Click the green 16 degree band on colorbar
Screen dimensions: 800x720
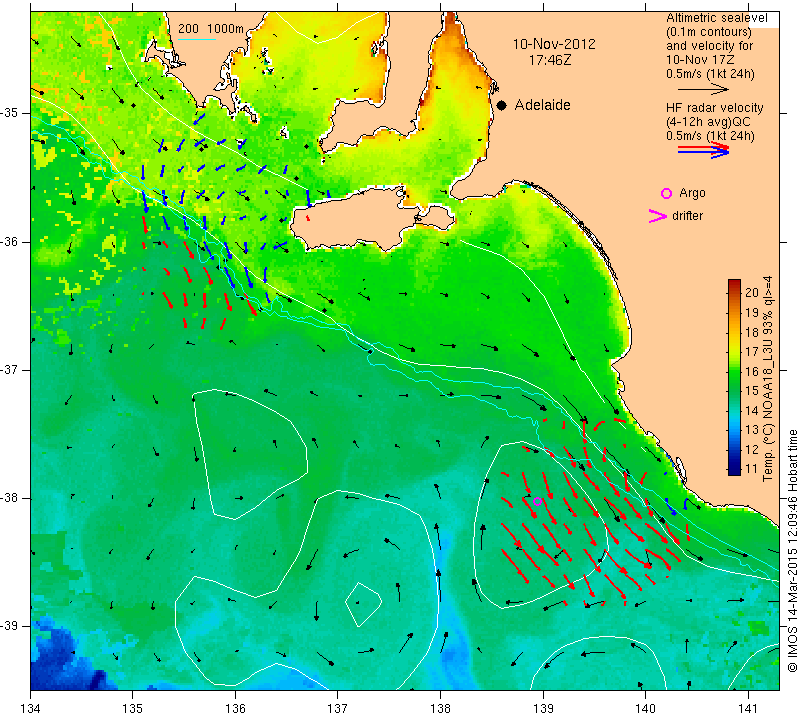point(734,371)
